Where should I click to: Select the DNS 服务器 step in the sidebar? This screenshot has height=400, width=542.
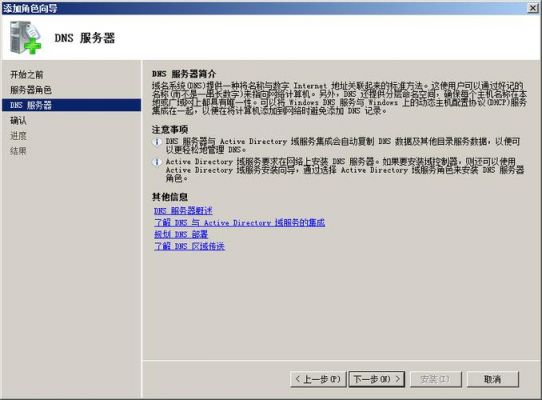72,105
